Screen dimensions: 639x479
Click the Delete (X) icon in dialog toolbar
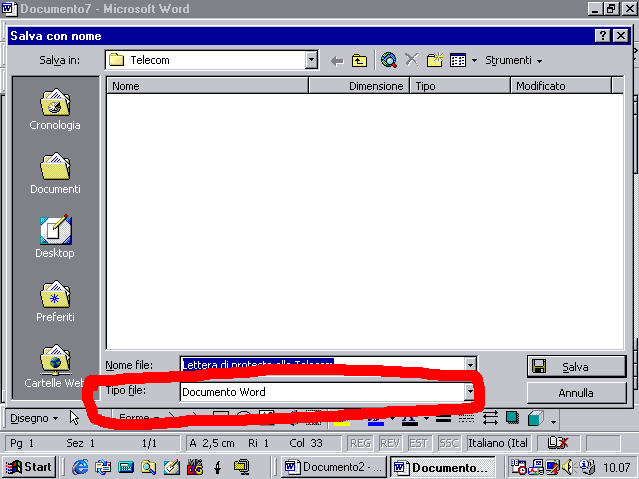[x=412, y=60]
